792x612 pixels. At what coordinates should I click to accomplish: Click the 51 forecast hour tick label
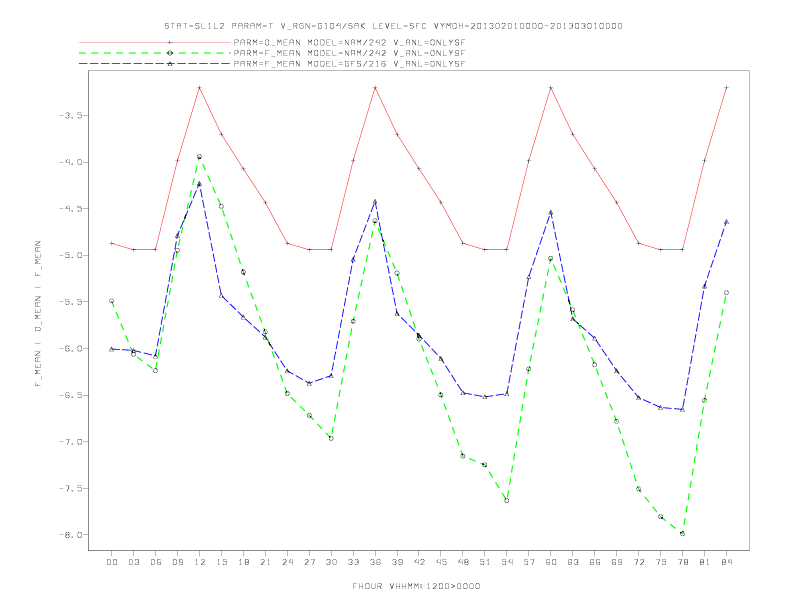(x=485, y=562)
